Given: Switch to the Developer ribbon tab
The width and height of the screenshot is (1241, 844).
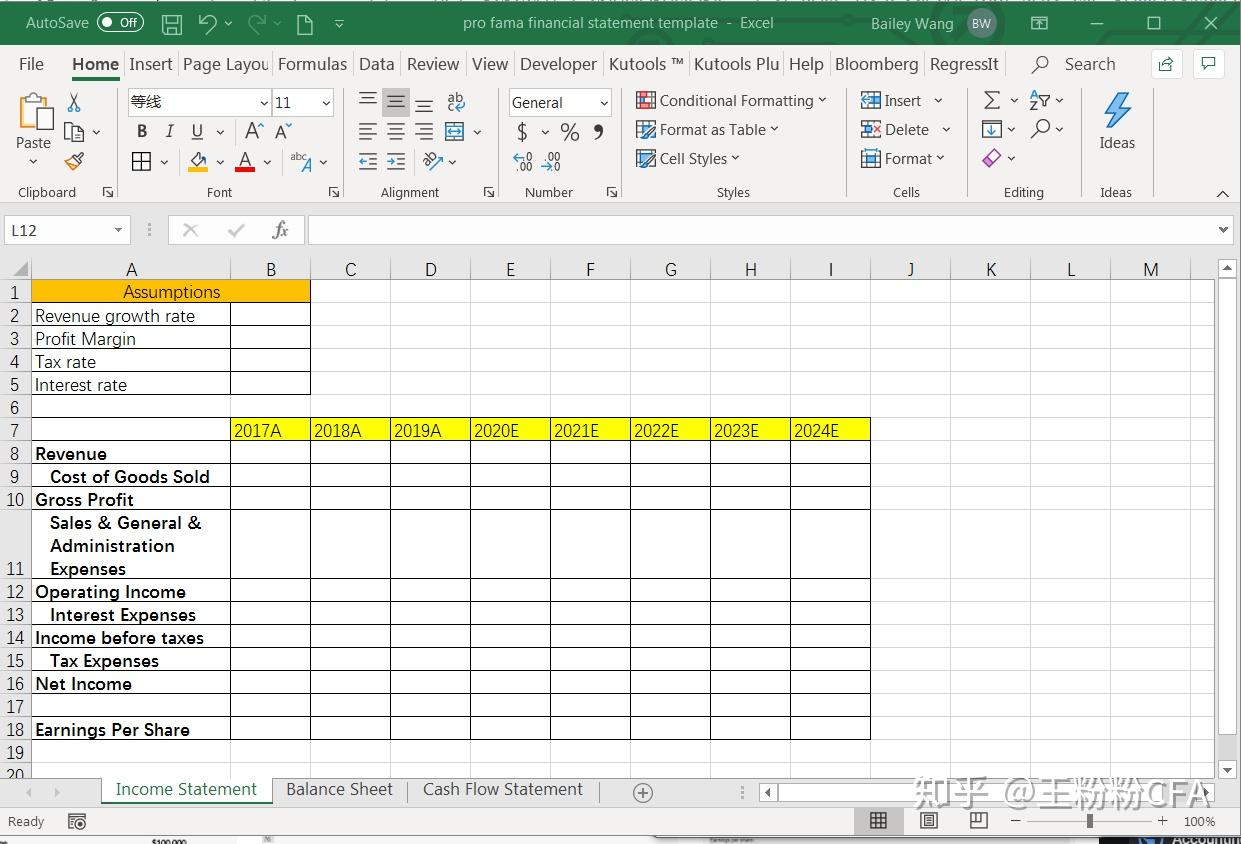Looking at the screenshot, I should click(558, 64).
